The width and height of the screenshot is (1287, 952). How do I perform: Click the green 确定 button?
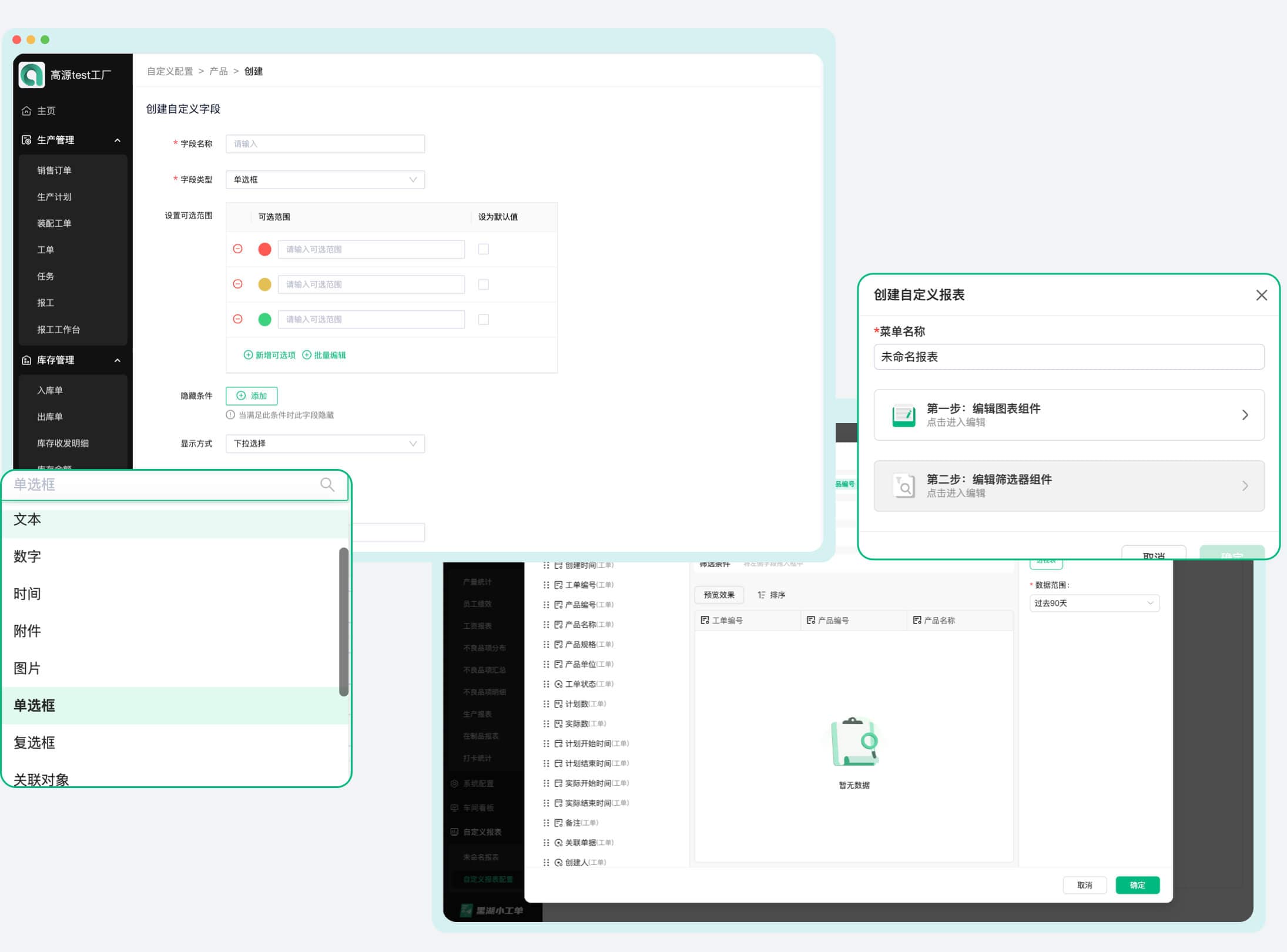click(1137, 885)
